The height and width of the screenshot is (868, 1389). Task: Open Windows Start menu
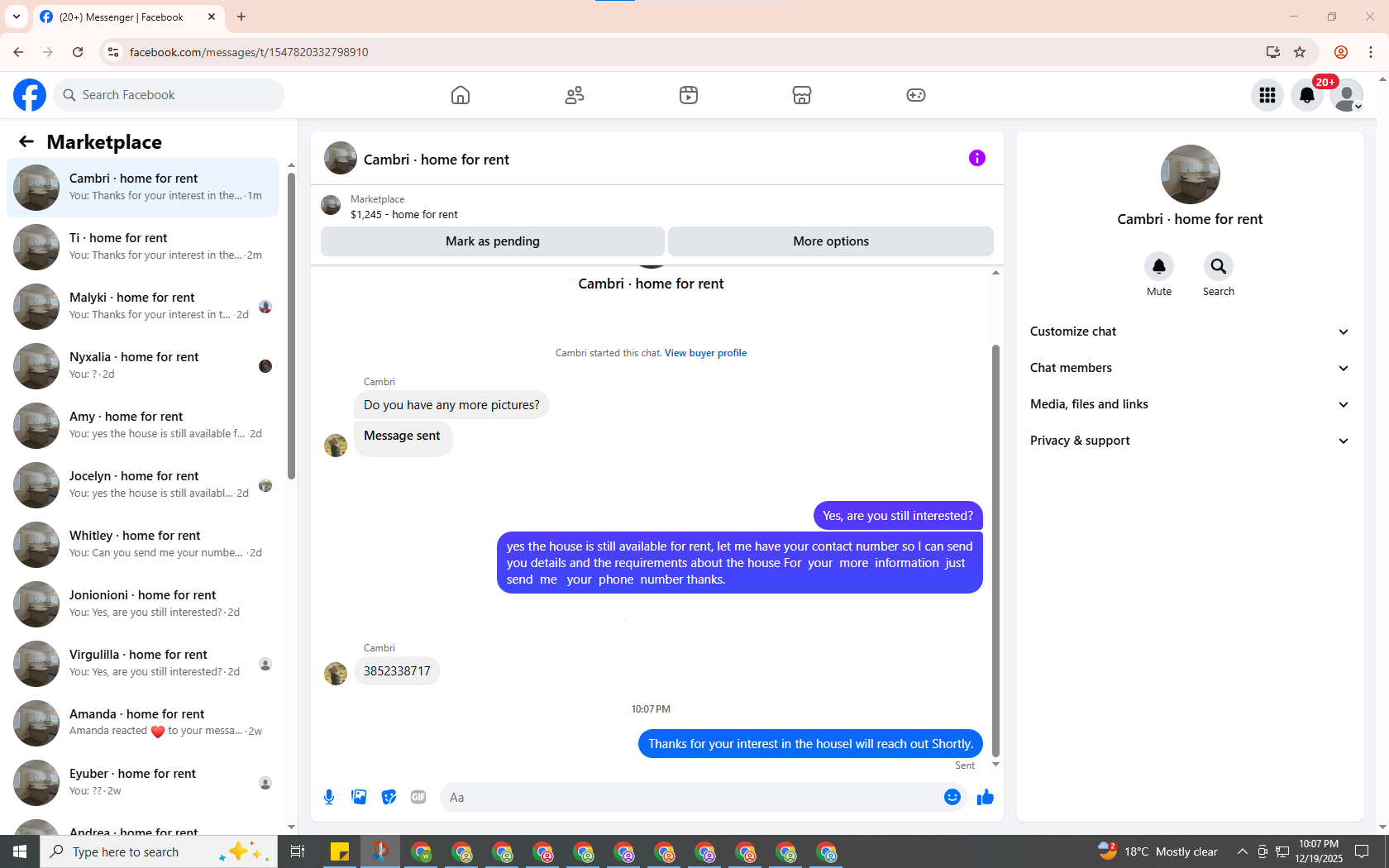tap(20, 851)
